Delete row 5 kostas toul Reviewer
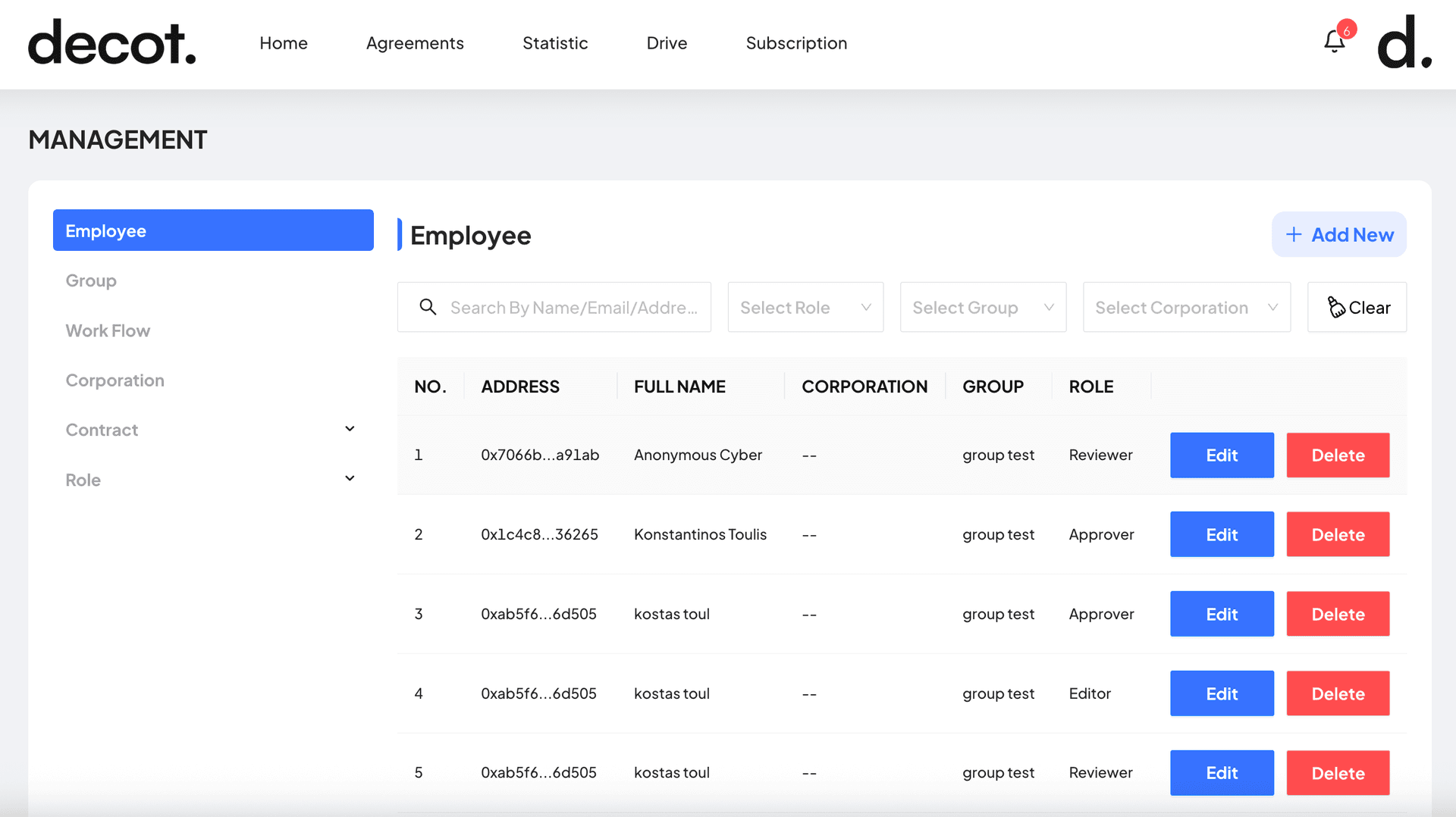This screenshot has width=1456, height=817. [1338, 773]
